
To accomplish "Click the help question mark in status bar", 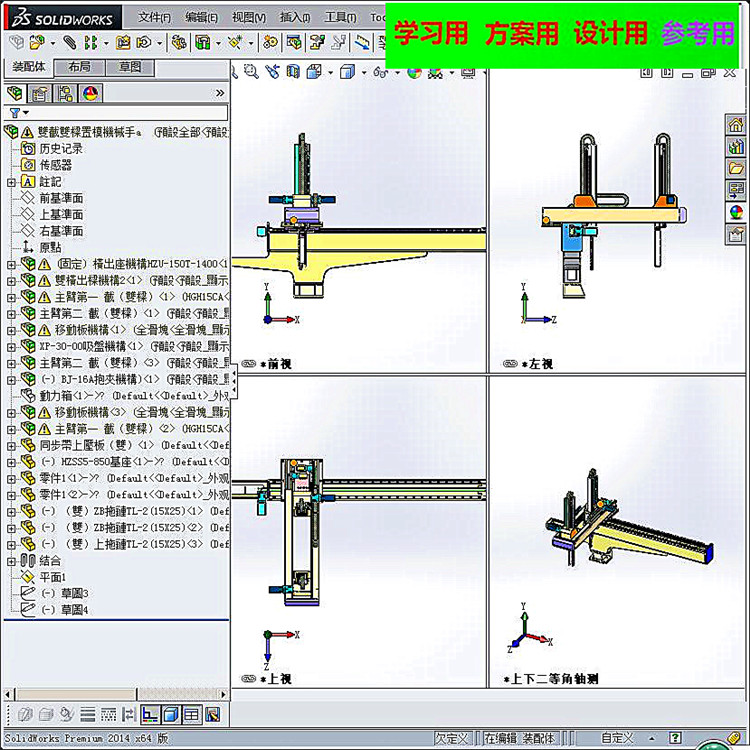I will pos(675,738).
